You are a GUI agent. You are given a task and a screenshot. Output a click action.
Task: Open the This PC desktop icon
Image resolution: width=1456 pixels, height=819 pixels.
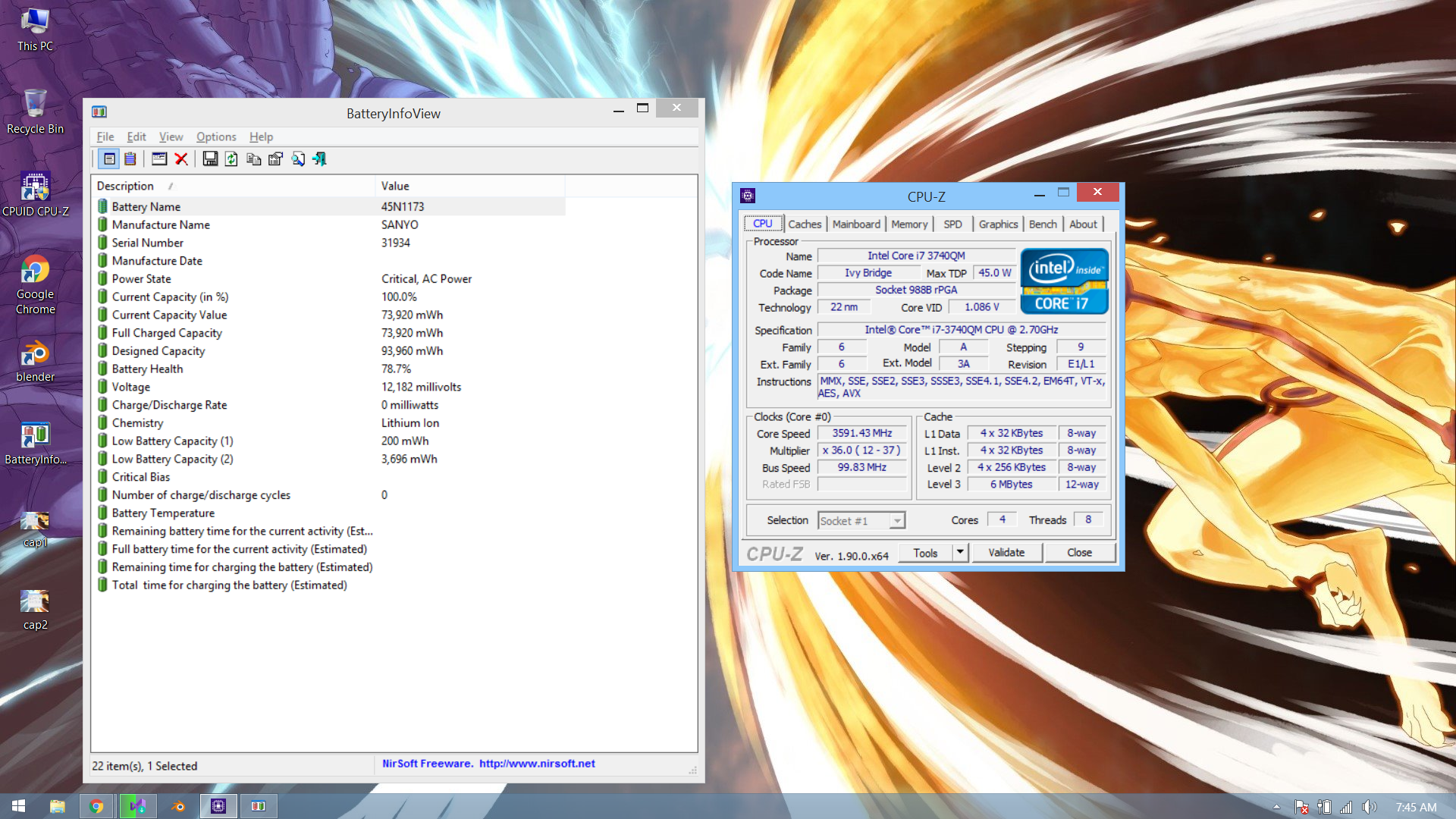coord(35,30)
